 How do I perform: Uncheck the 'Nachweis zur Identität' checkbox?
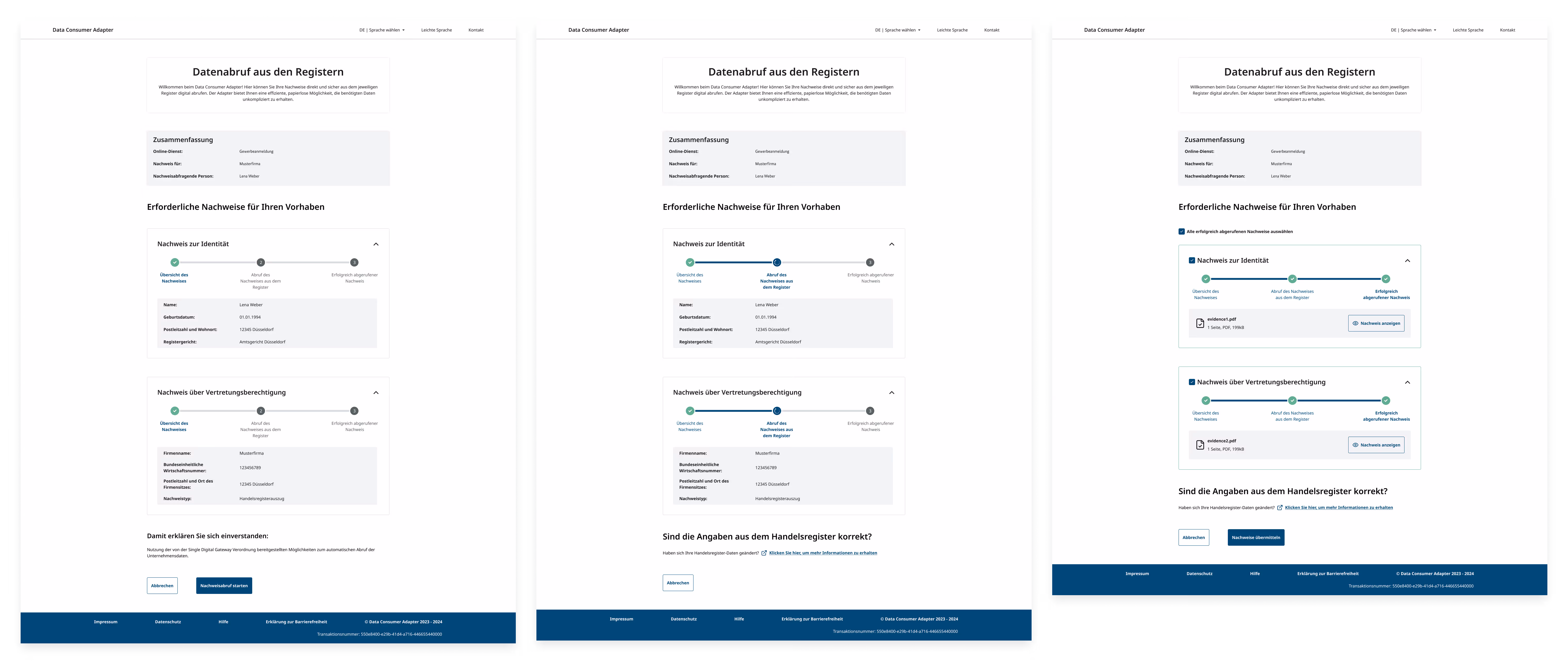click(1192, 261)
